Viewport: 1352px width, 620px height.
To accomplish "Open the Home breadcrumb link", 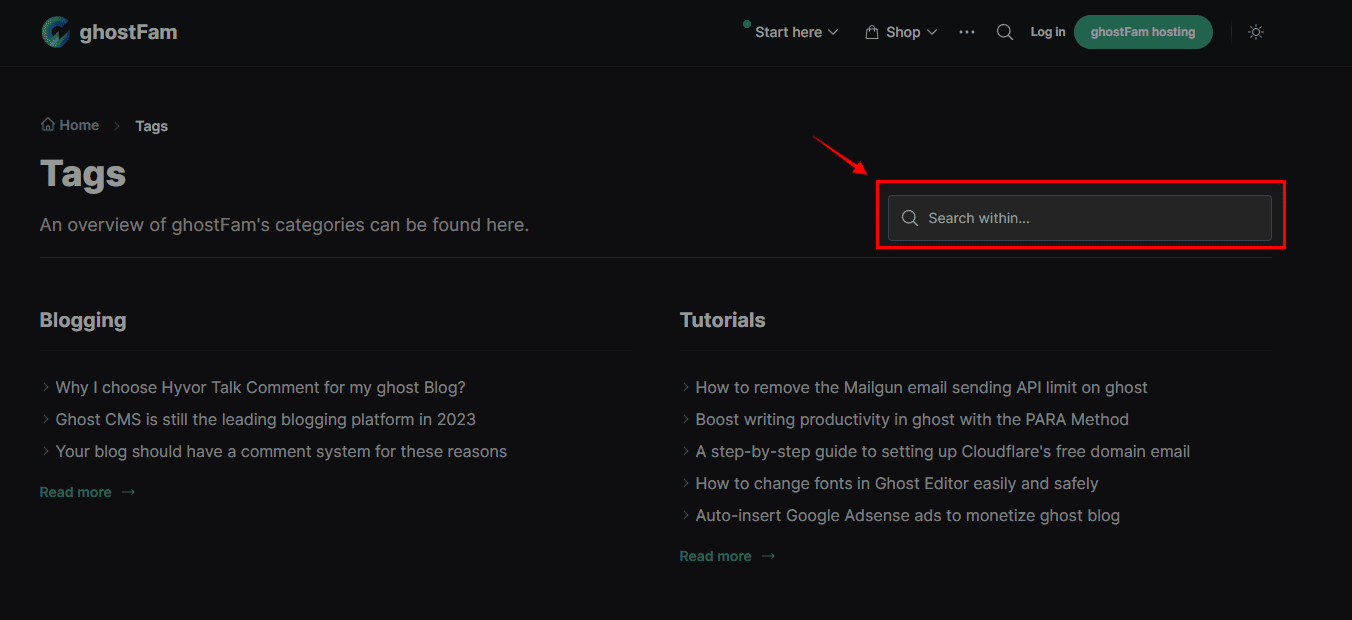I will [78, 124].
